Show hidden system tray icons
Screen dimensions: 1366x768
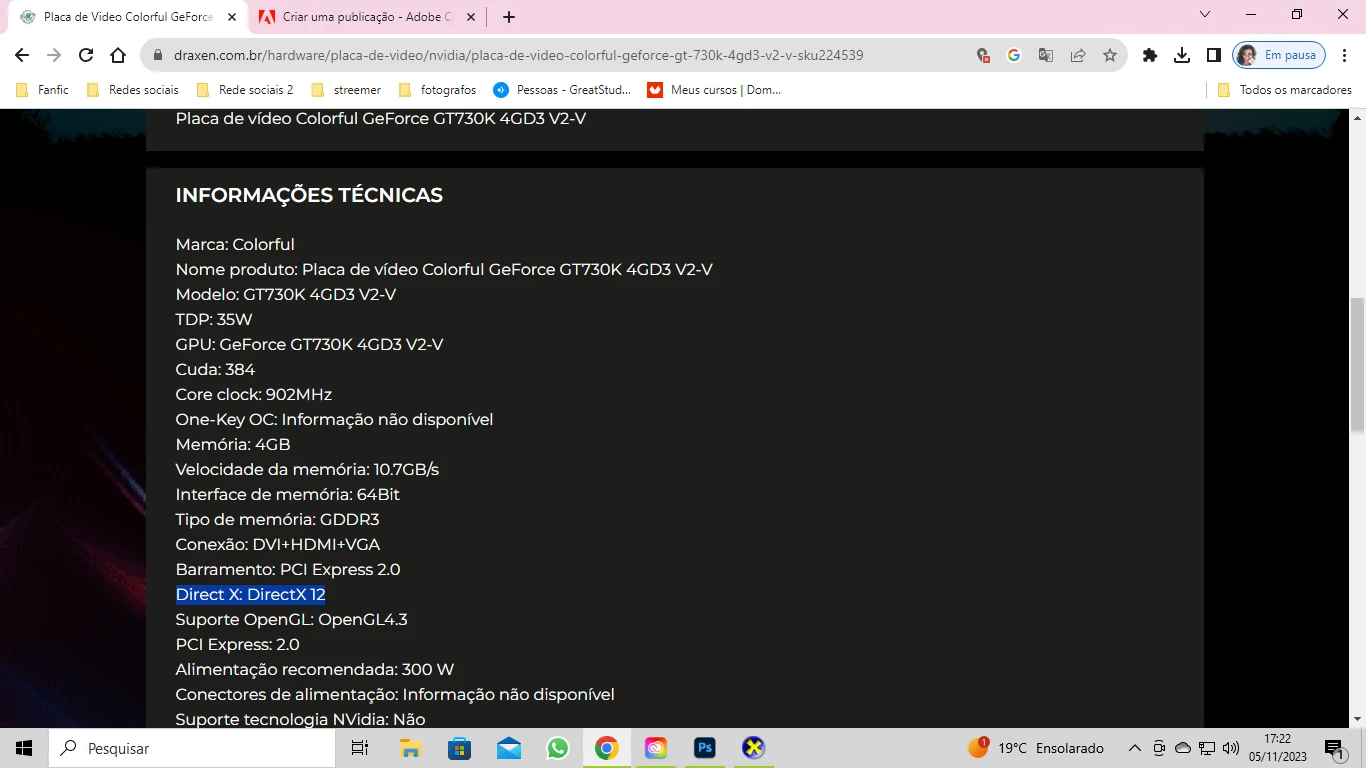tap(1134, 748)
